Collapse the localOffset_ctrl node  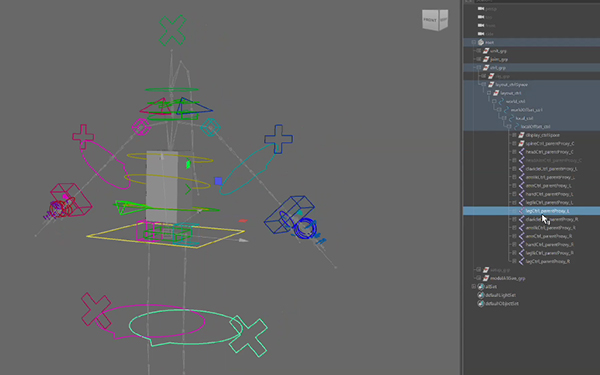click(x=509, y=126)
